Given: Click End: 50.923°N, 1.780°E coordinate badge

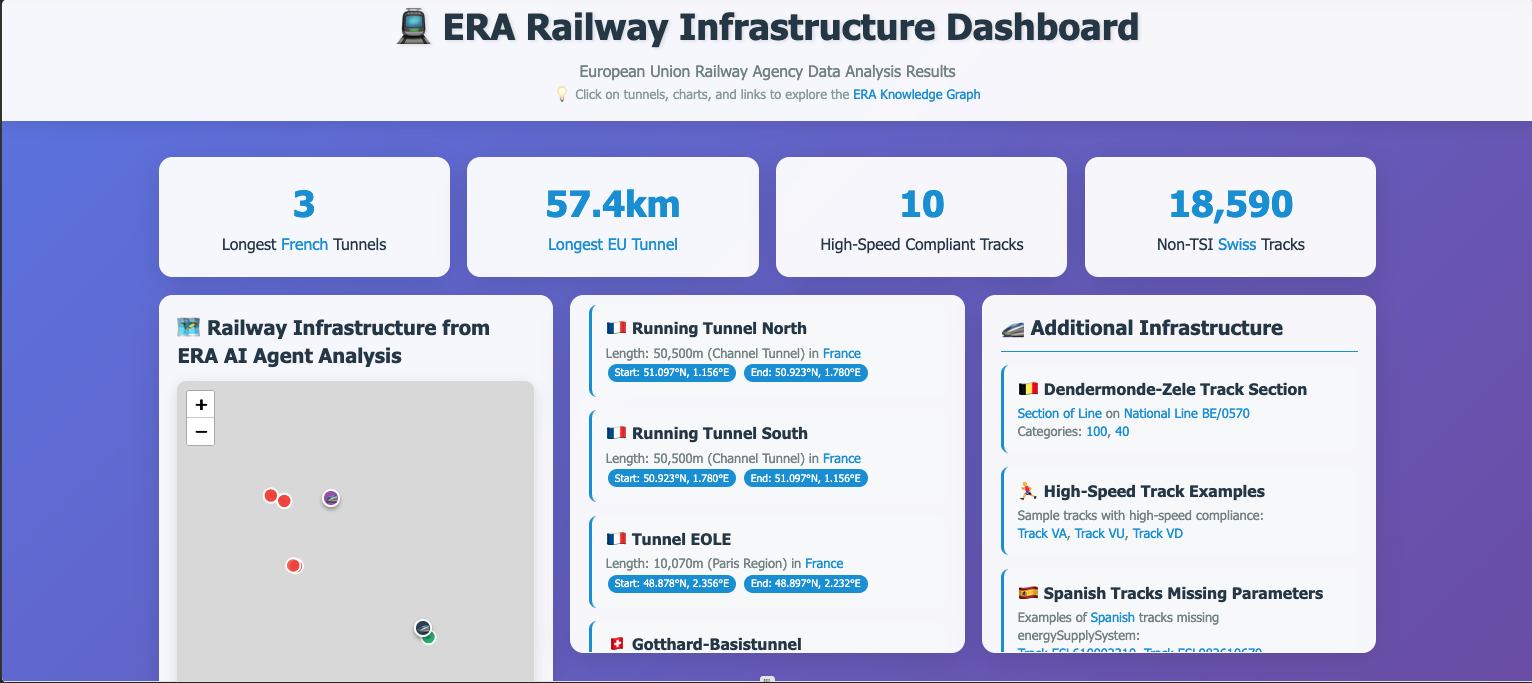Looking at the screenshot, I should pos(806,373).
